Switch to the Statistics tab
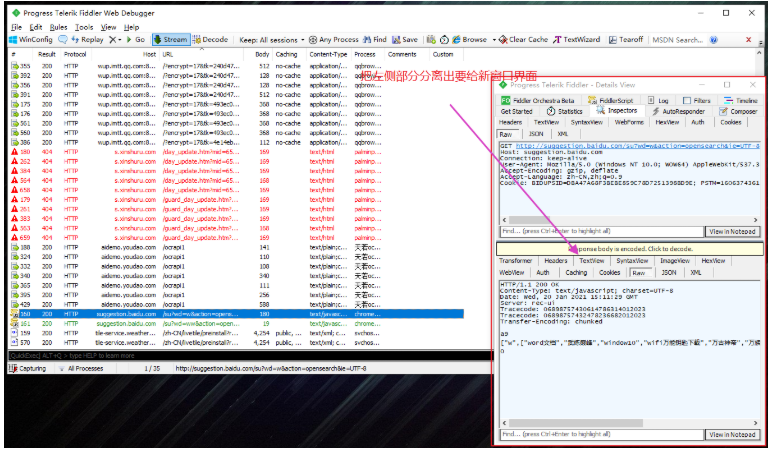Image resolution: width=769 pixels, height=449 pixels. tap(564, 112)
